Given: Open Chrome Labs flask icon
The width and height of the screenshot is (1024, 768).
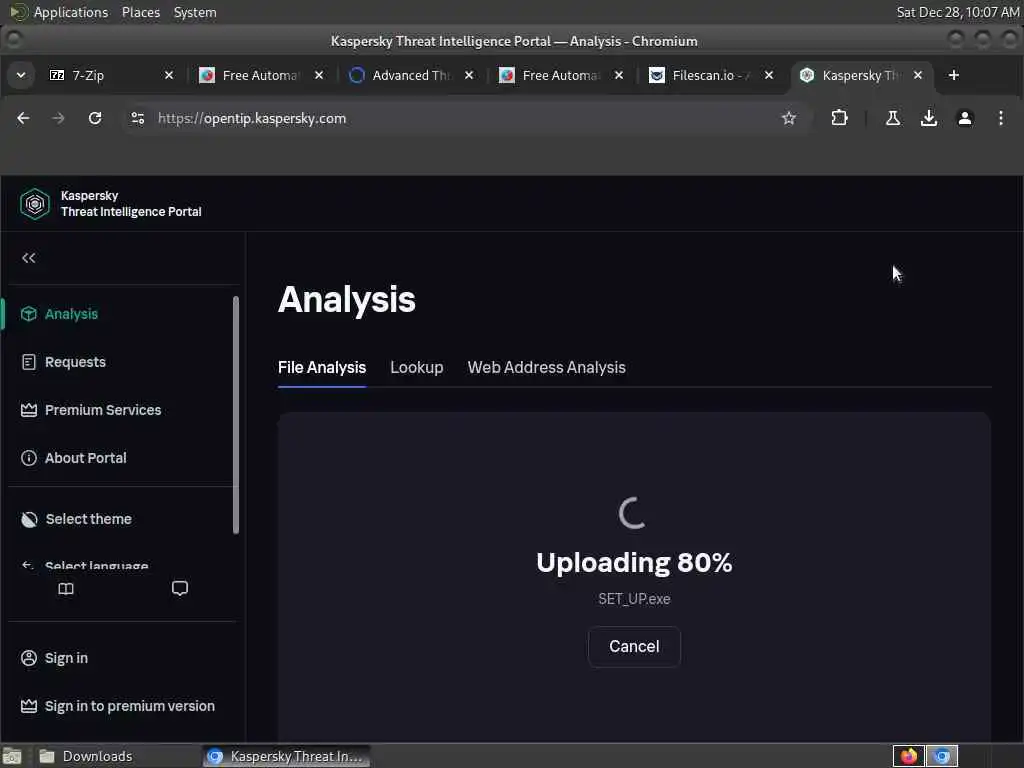Looking at the screenshot, I should click(x=893, y=118).
